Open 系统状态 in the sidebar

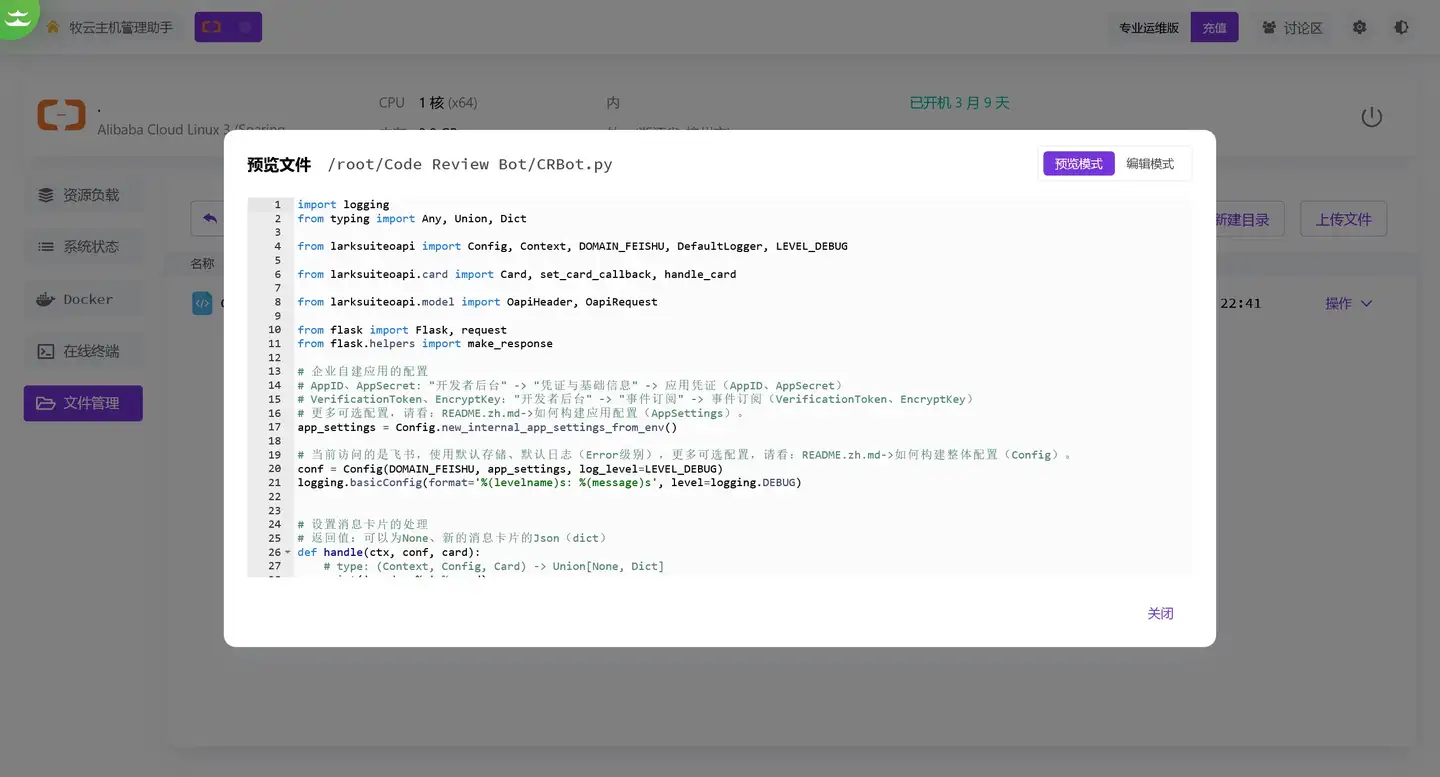tap(83, 247)
